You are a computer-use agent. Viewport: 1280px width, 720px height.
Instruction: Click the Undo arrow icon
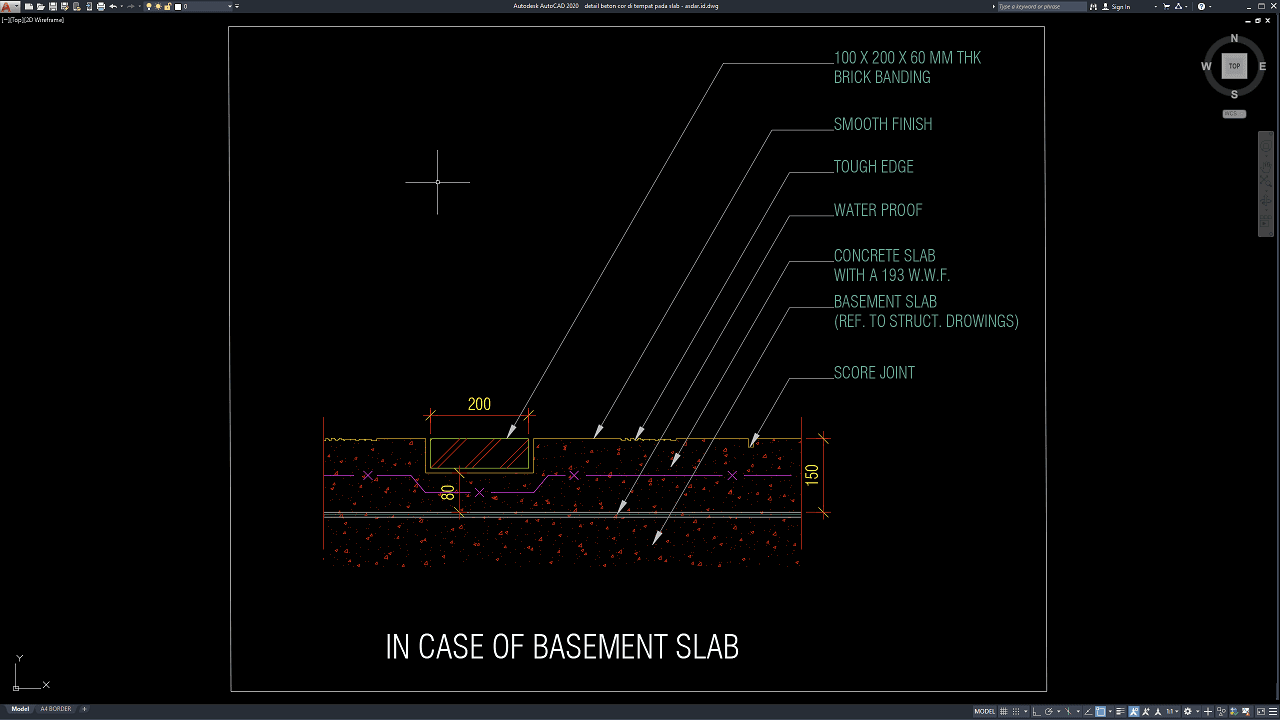pos(112,6)
